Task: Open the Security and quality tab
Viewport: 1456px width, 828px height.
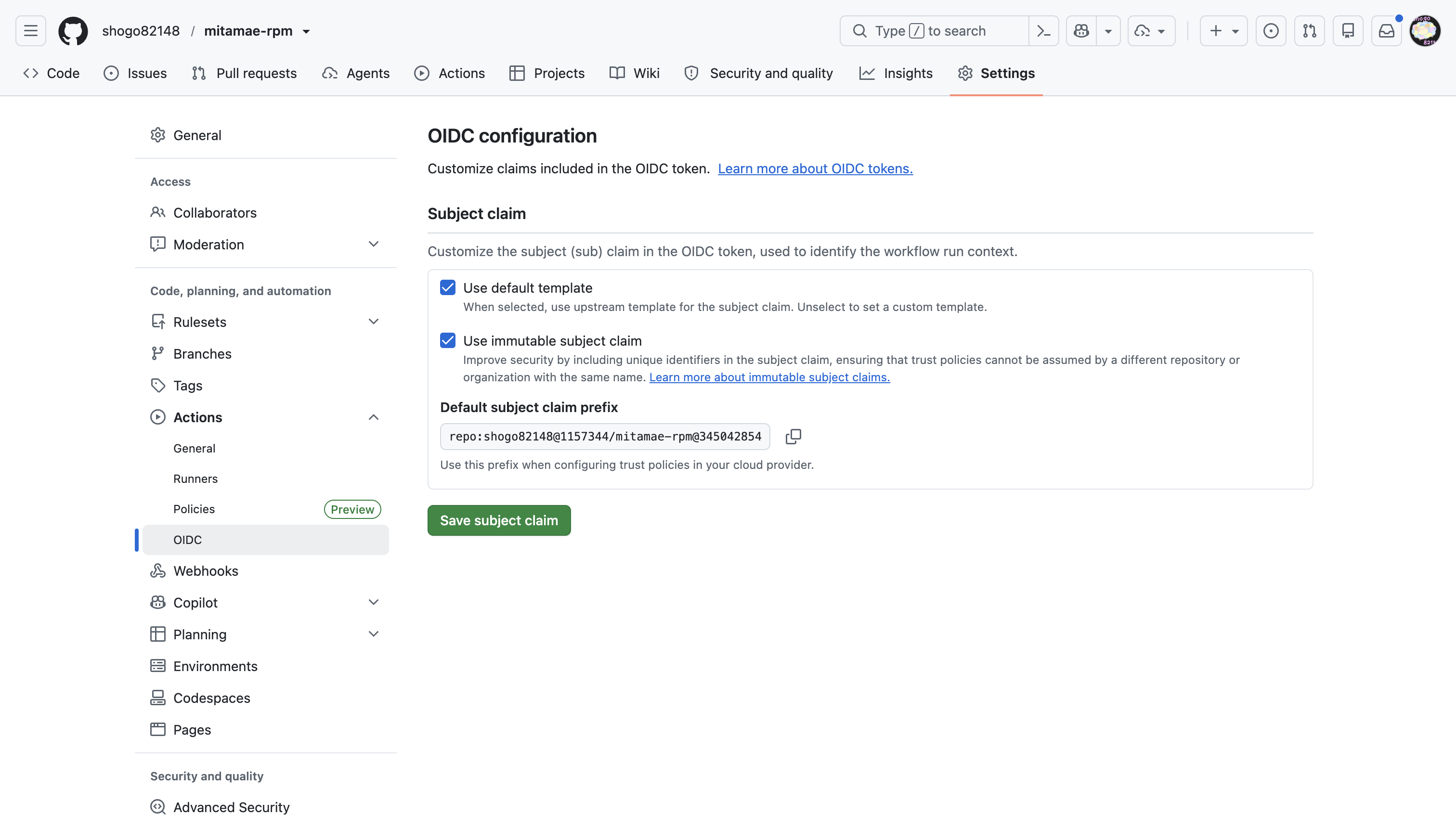Action: coord(759,73)
